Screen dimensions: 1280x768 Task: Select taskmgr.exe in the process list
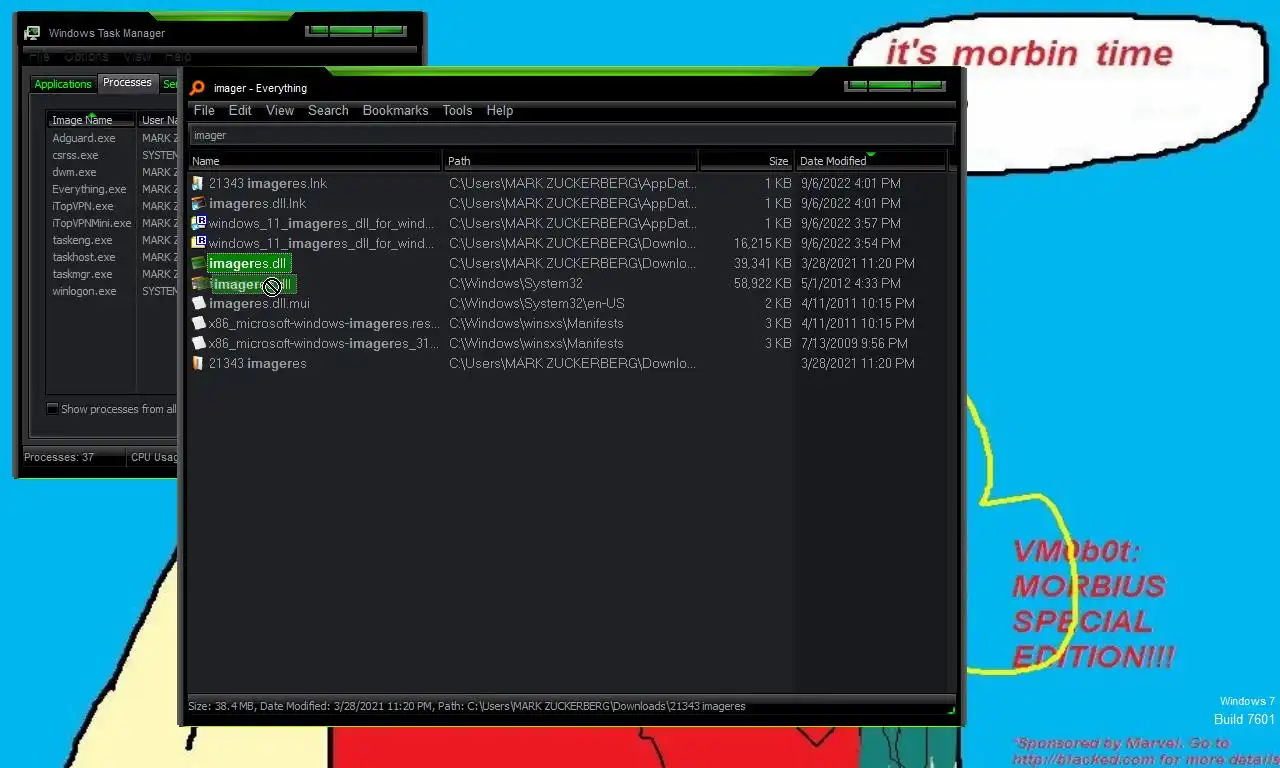point(83,275)
